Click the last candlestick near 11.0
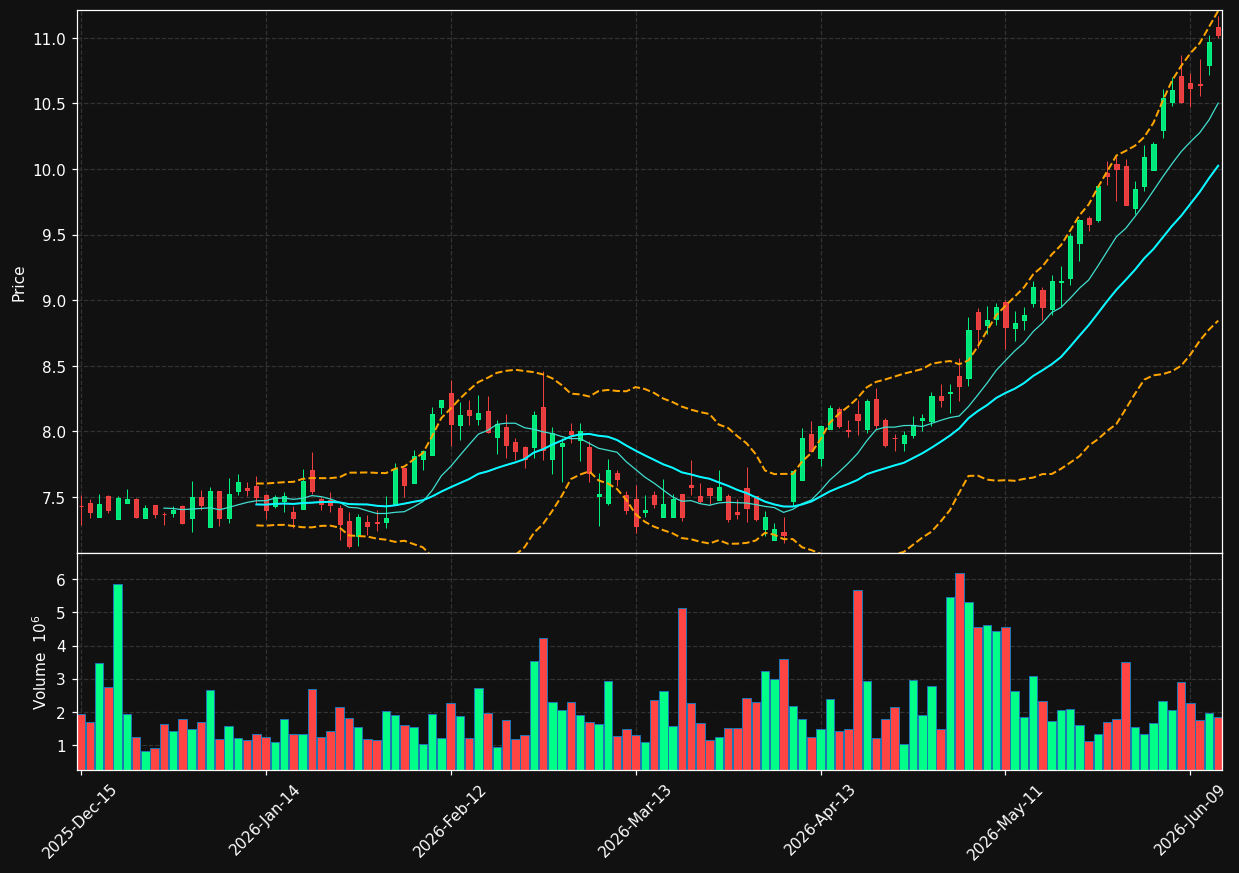The height and width of the screenshot is (873, 1239). (x=1218, y=31)
